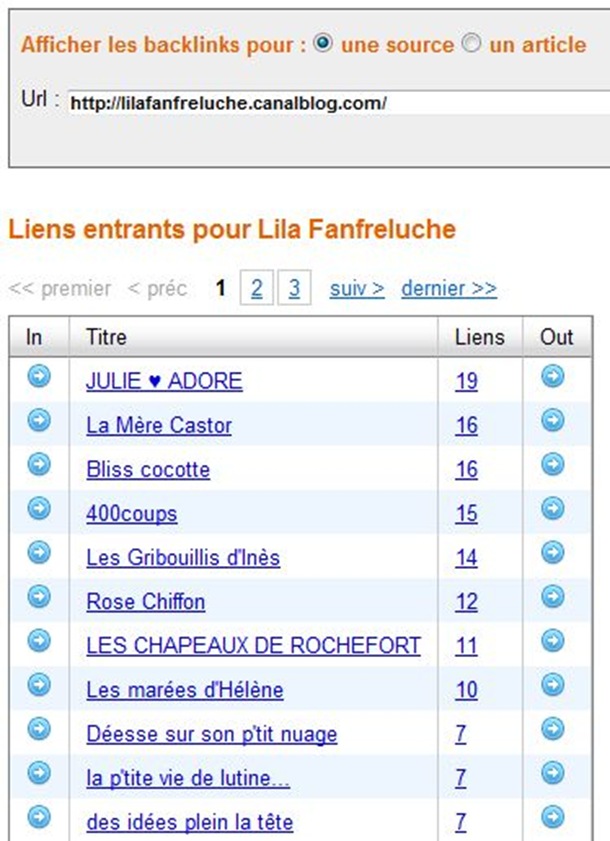This screenshot has height=841, width=610.
Task: Open des idées plein la tête link
Action: coord(189,822)
